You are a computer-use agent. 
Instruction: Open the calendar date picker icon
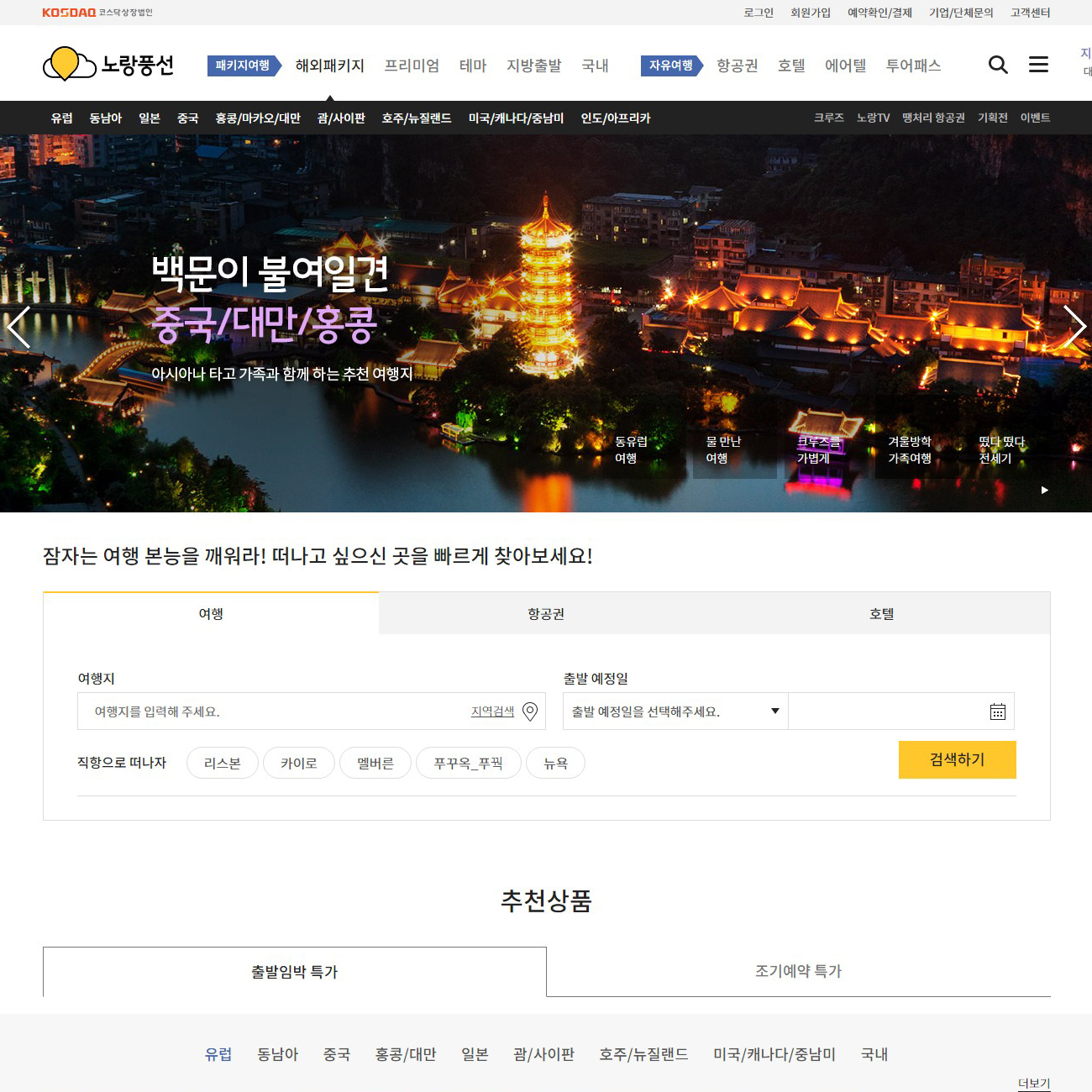pyautogui.click(x=997, y=711)
